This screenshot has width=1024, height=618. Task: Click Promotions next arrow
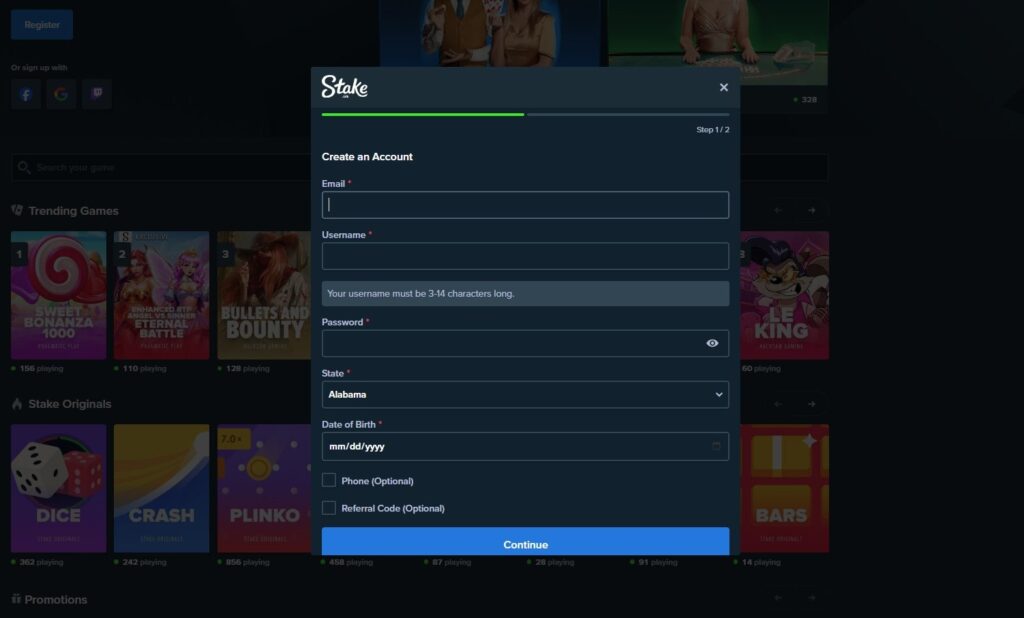(x=812, y=598)
